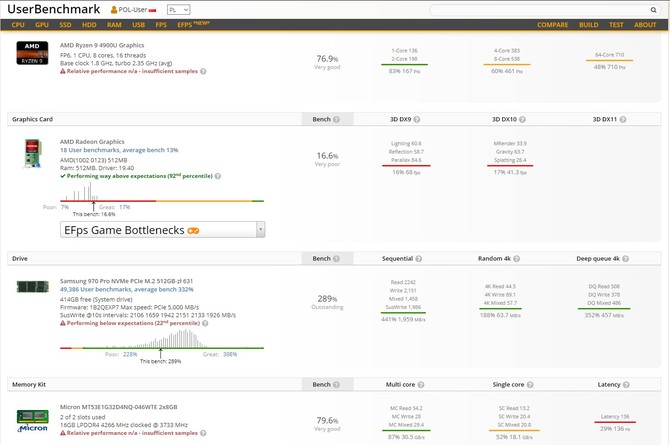This screenshot has width=670, height=445.
Task: Click the Great 398% value on drive chart
Action: 230,354
